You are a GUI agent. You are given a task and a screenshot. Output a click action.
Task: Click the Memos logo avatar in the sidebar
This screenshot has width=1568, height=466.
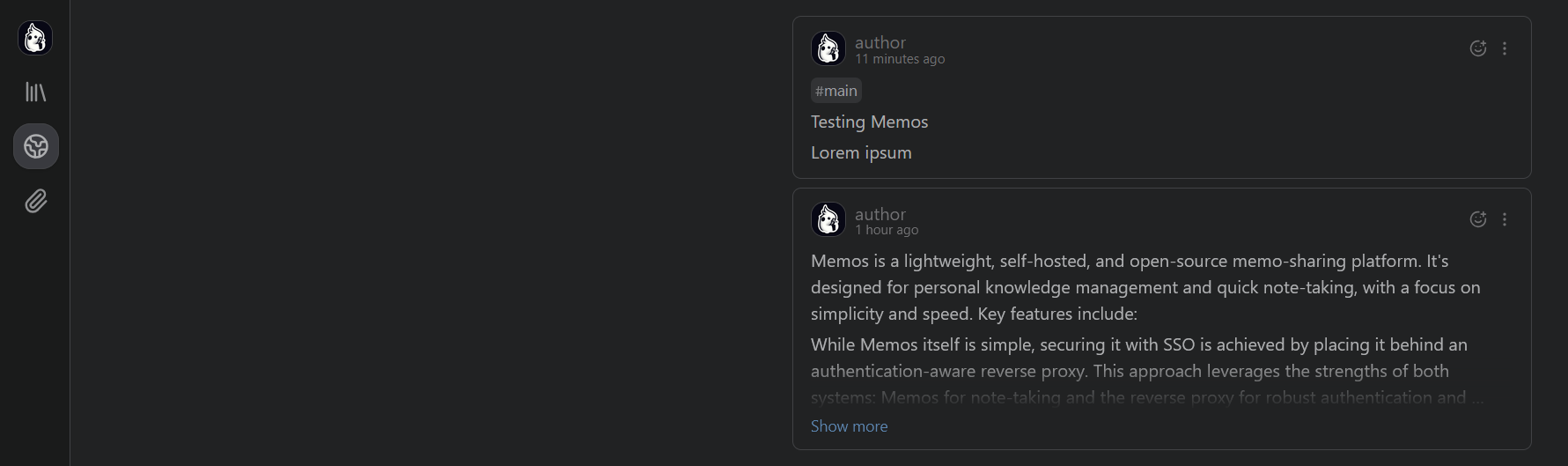[35, 38]
